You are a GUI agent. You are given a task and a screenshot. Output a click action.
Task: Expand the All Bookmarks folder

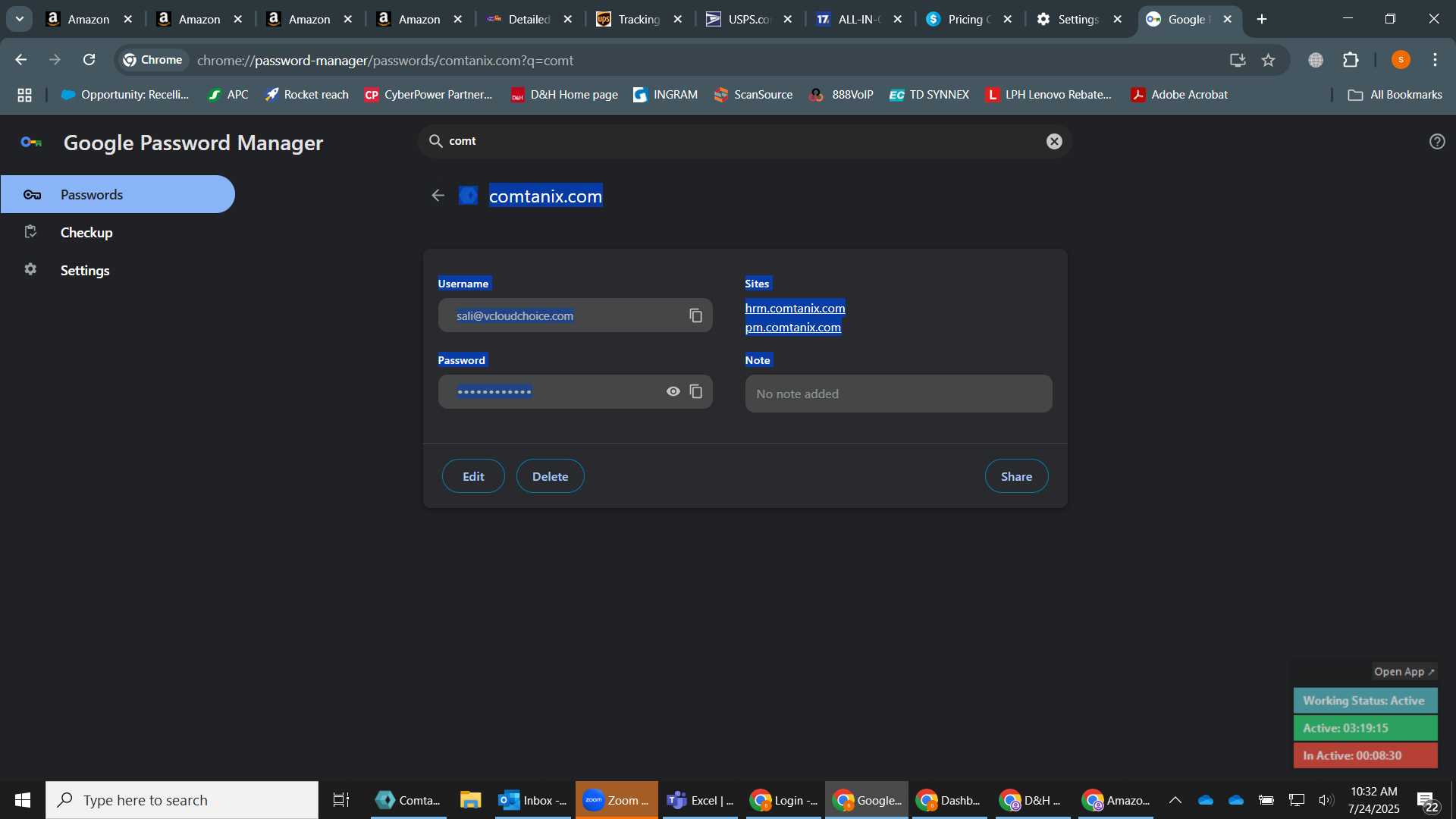[1395, 95]
